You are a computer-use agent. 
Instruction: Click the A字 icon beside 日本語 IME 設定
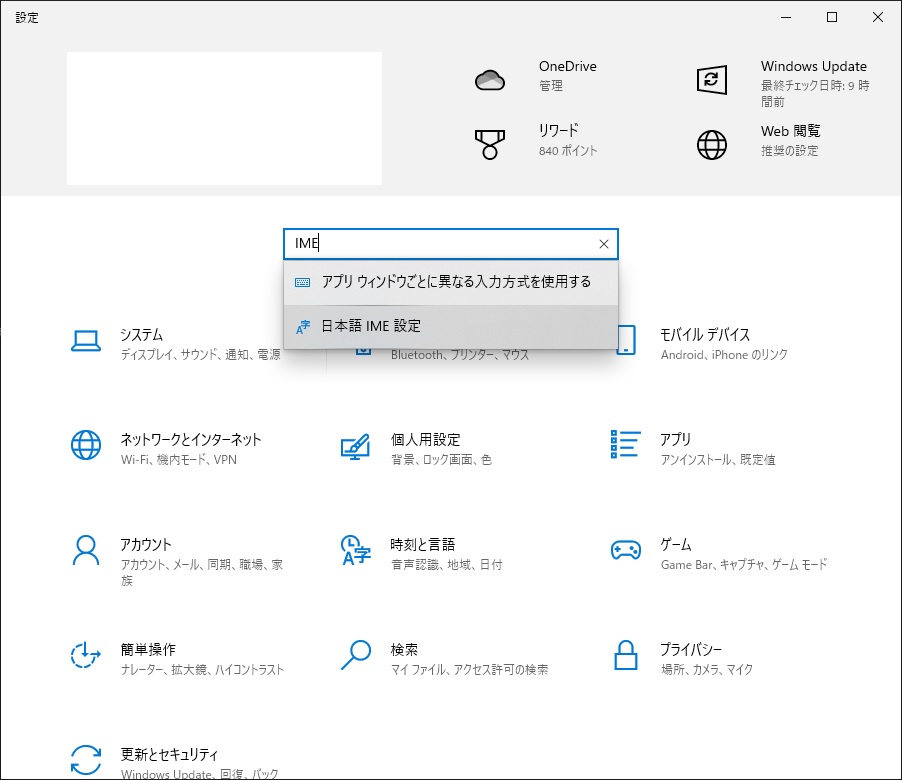point(303,327)
